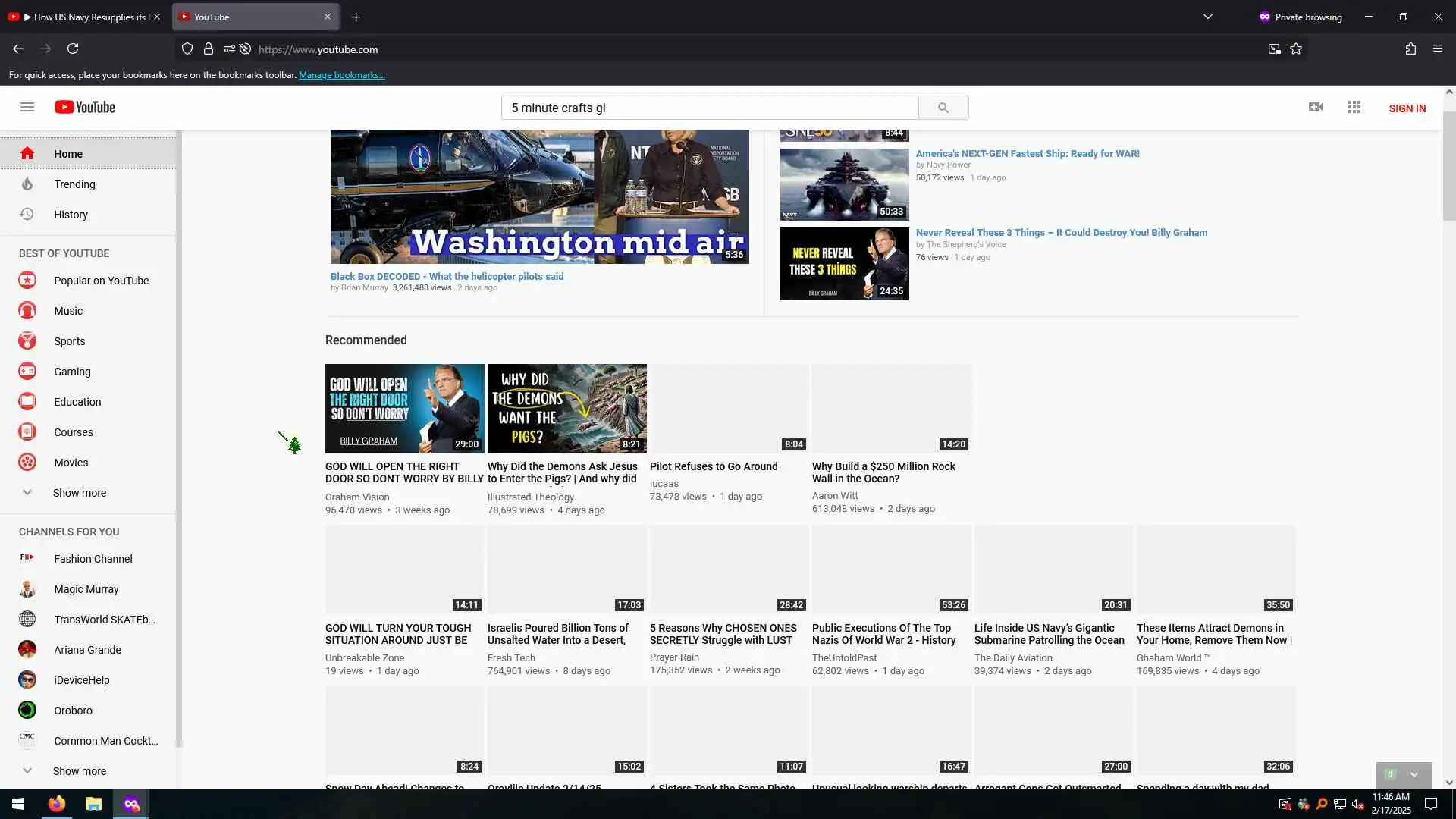The image size is (1456, 819).
Task: Bookmark this page with the star icon
Action: (1296, 49)
